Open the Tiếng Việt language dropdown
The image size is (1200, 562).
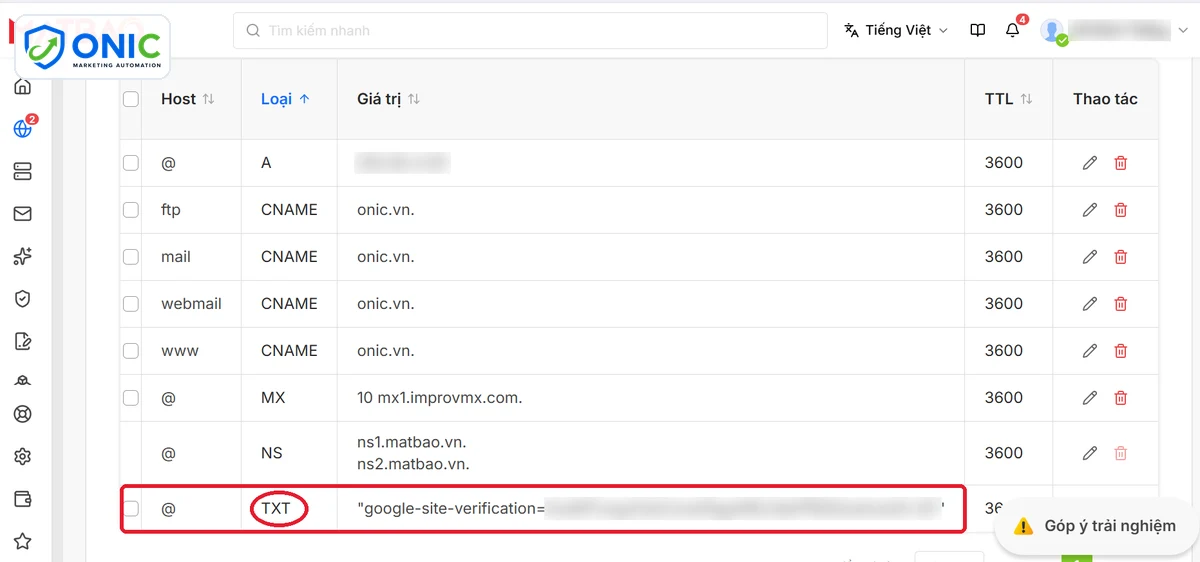pos(896,30)
